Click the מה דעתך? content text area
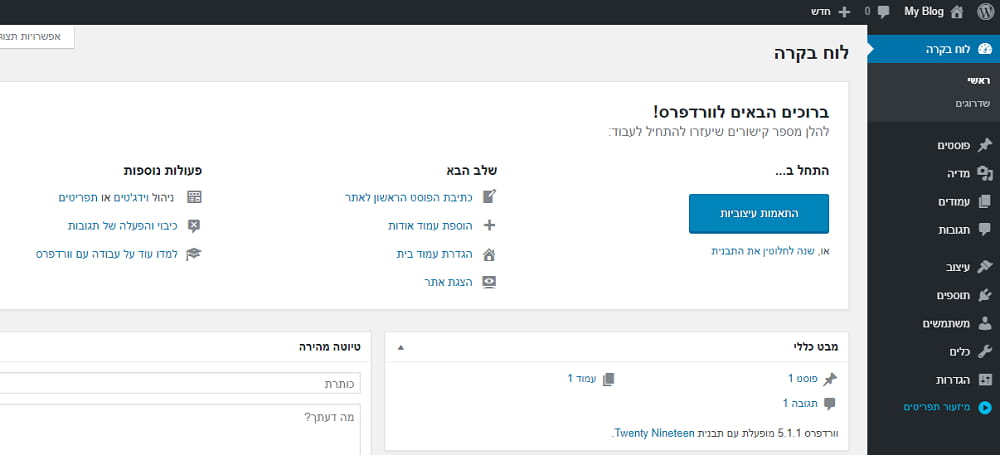Viewport: 1000px width, 455px height. (180, 429)
